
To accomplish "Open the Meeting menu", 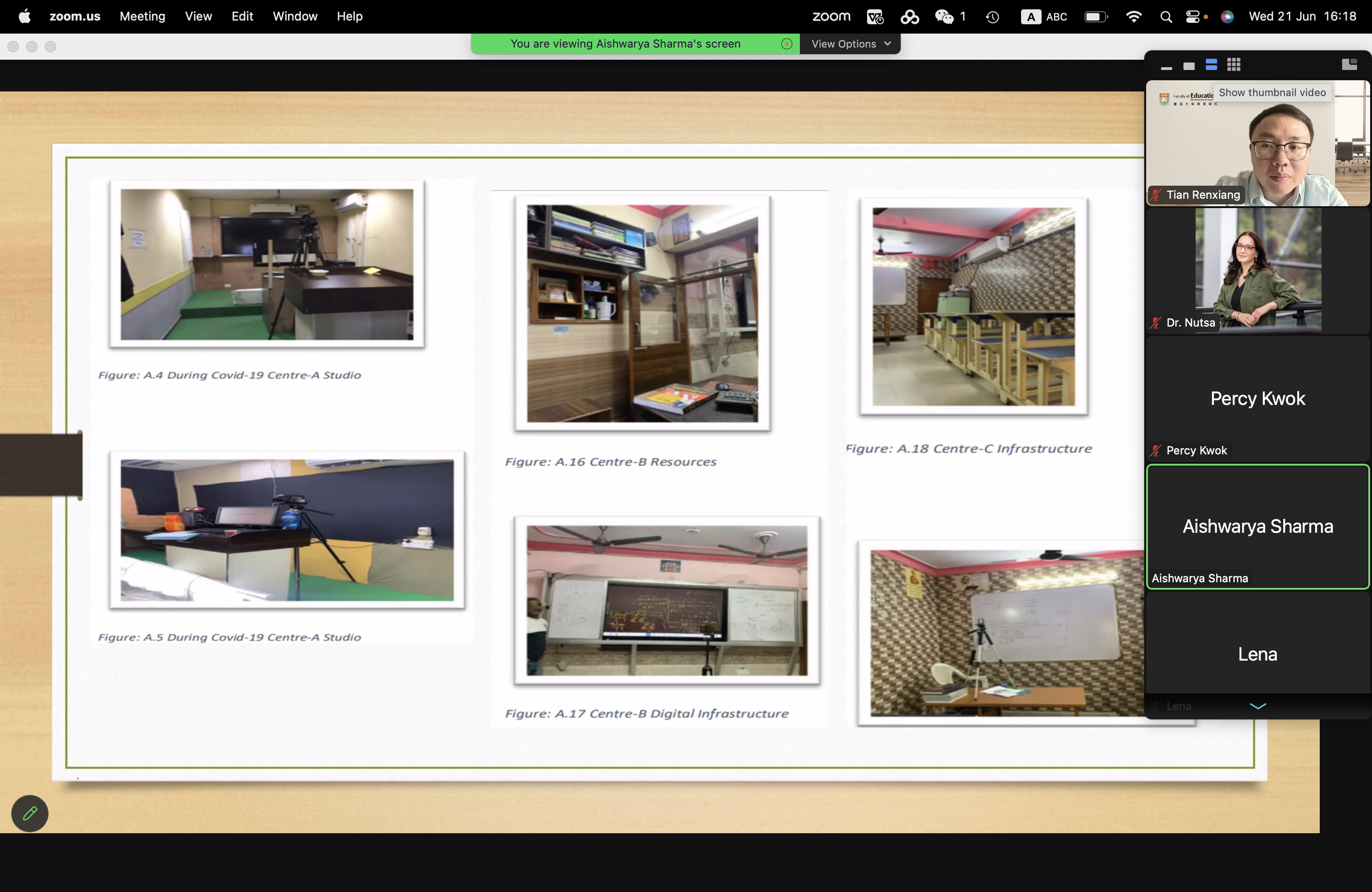I will pyautogui.click(x=142, y=16).
